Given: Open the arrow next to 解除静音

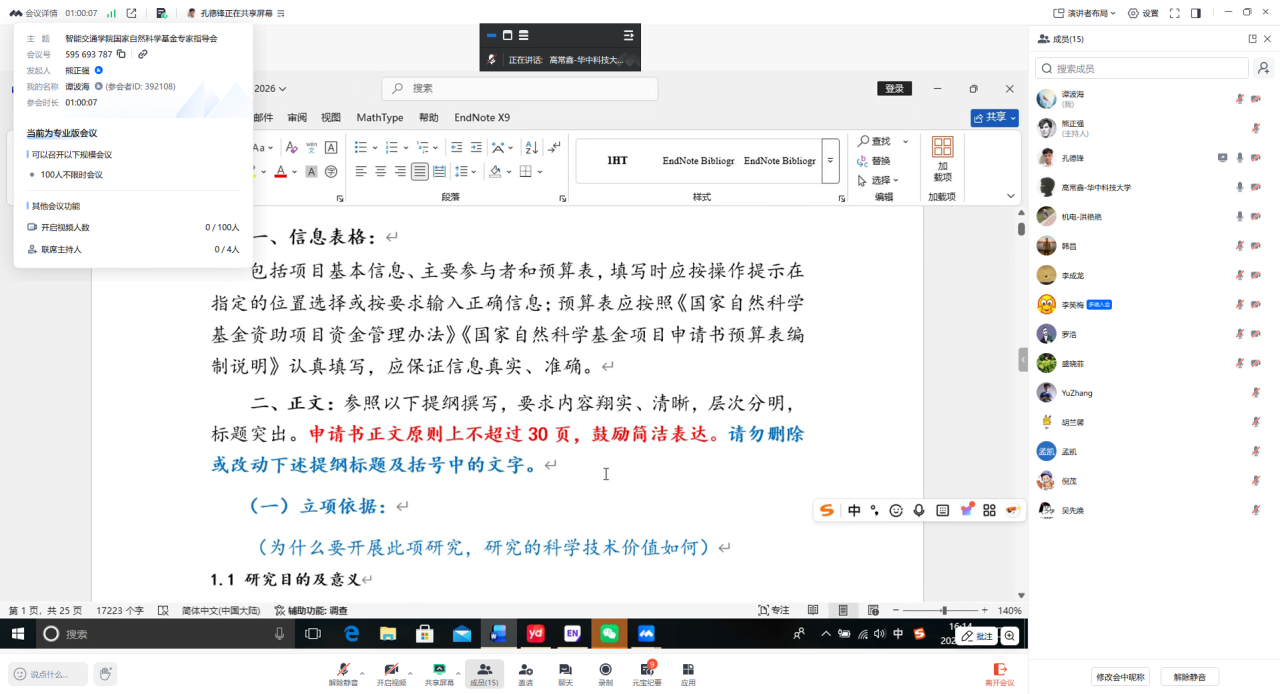Looking at the screenshot, I should coord(362,671).
